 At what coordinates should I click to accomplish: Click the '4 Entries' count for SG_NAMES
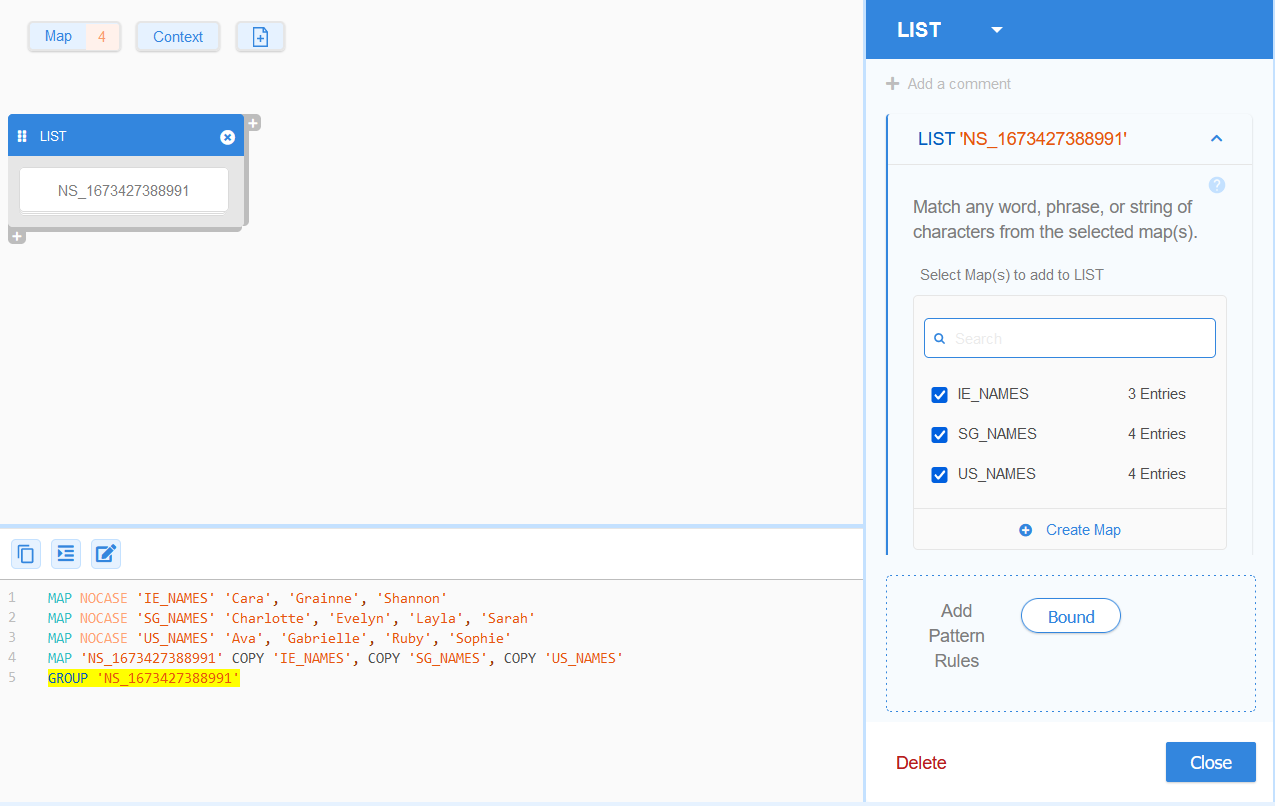pos(1157,434)
